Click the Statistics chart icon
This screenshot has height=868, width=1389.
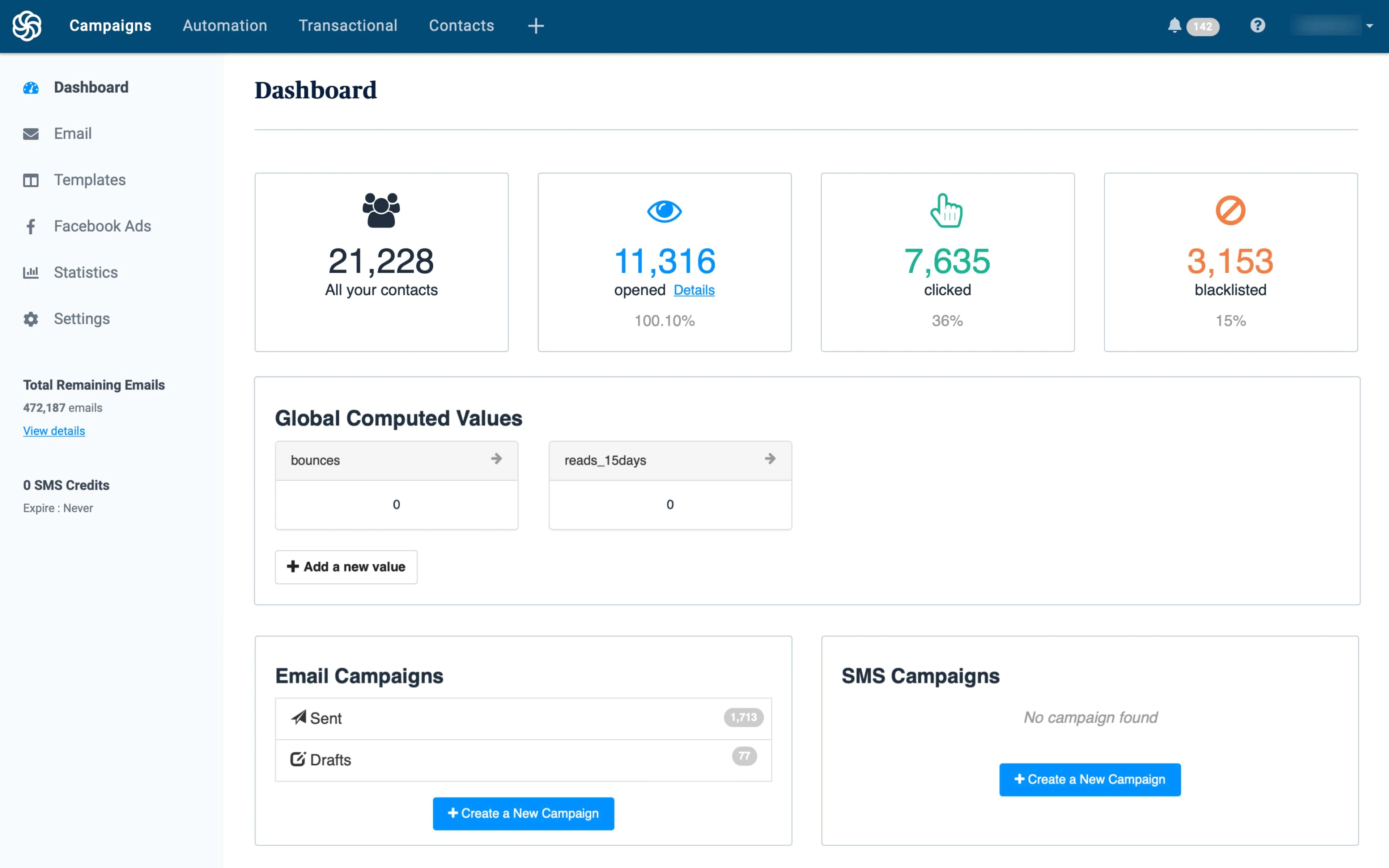coord(31,273)
